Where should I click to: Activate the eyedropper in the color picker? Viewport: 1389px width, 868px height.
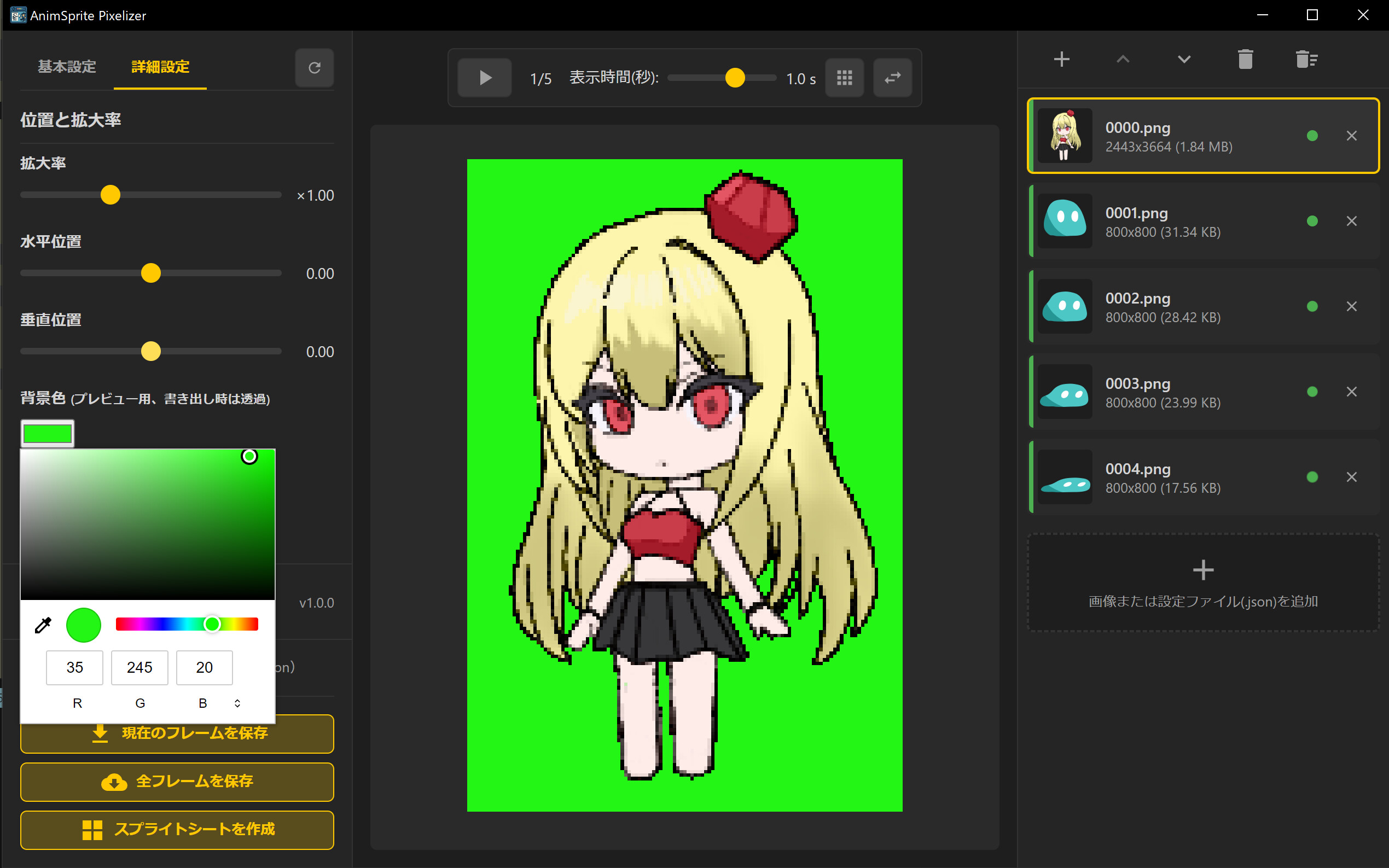point(43,625)
